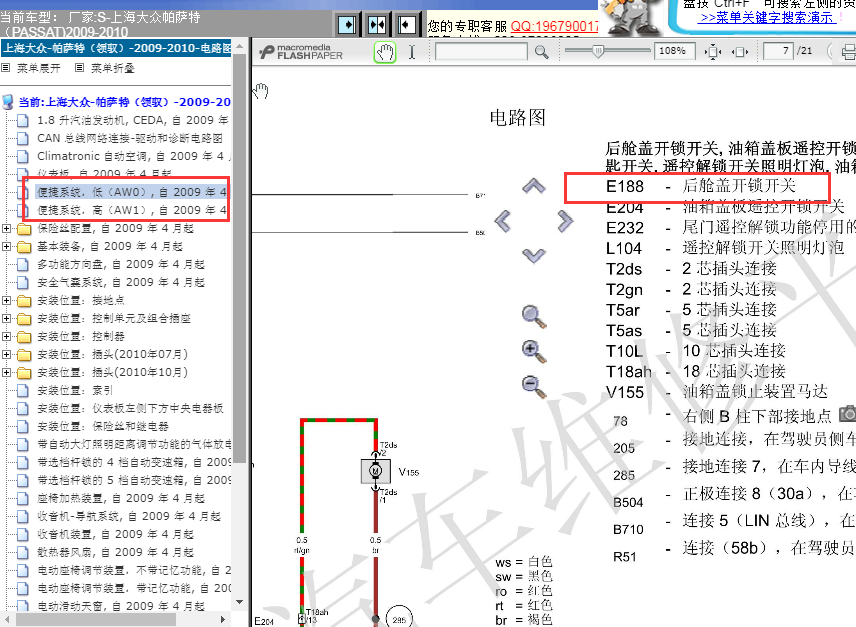
Task: Click the 当前:上海大众-帕萨特 root node
Action: click(124, 102)
